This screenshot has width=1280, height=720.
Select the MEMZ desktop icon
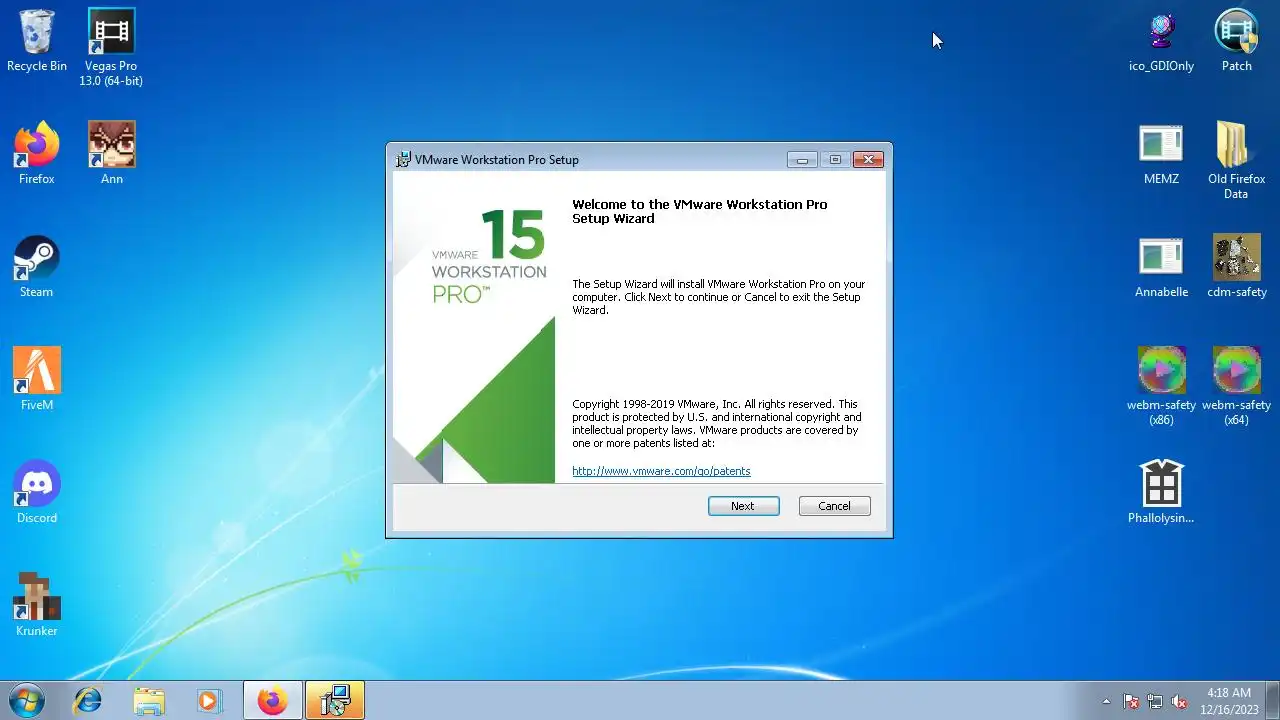(1161, 153)
